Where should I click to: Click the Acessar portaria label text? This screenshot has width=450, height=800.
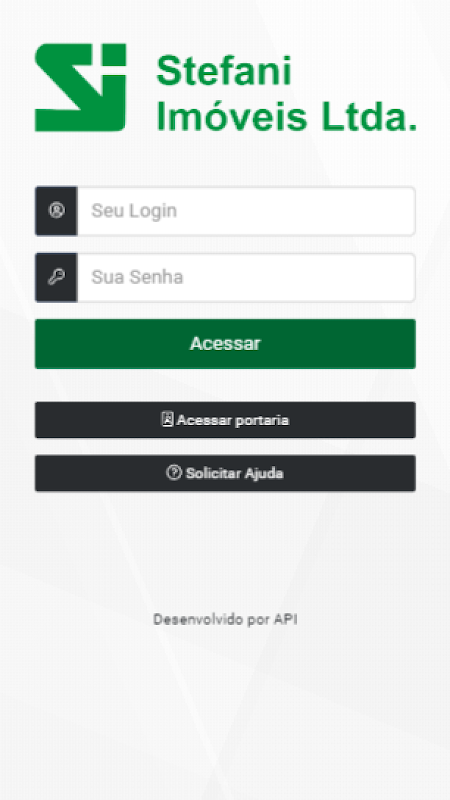[x=233, y=420]
